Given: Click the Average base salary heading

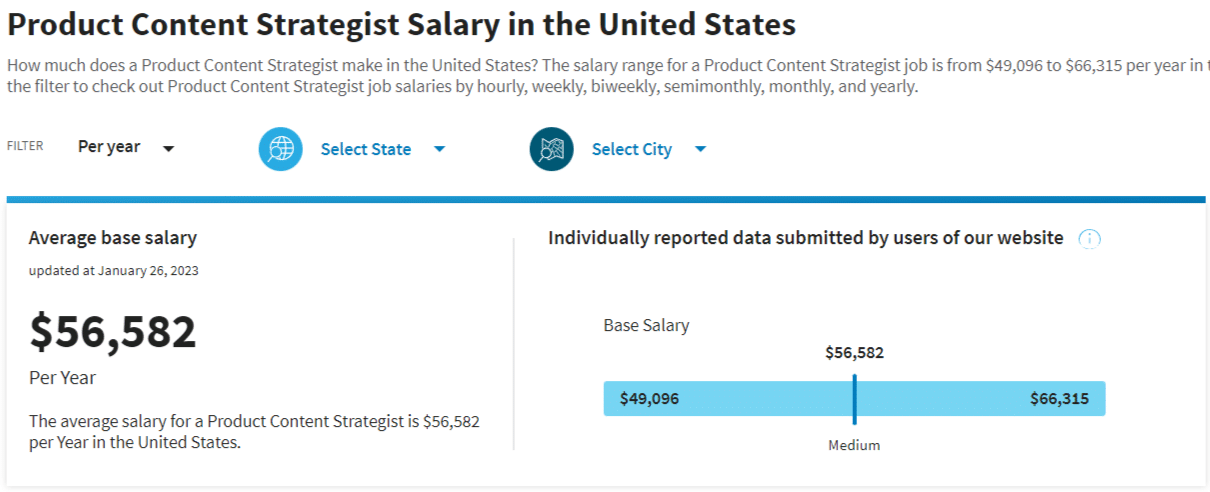Looking at the screenshot, I should 112,238.
